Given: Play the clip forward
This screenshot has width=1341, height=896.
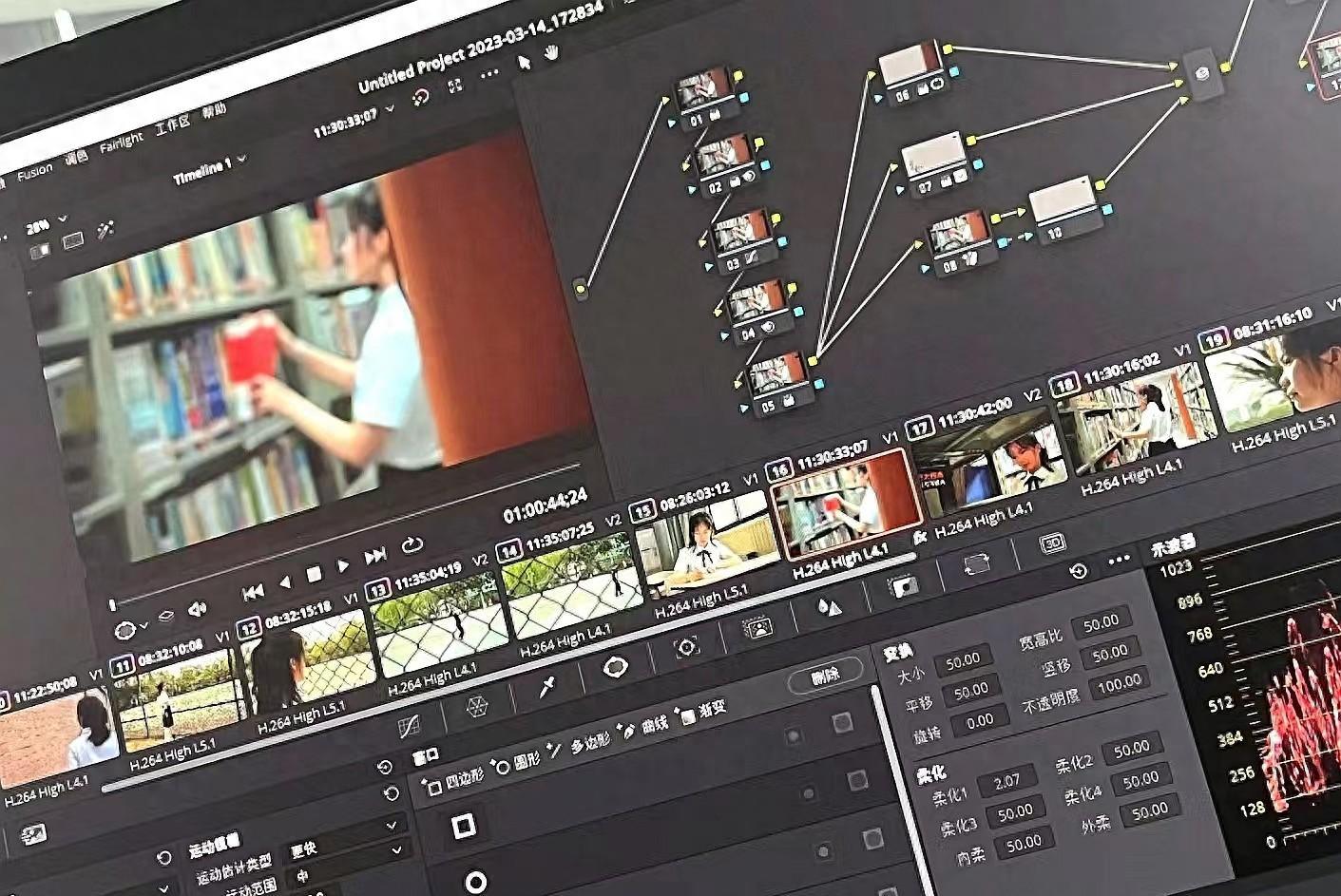Looking at the screenshot, I should click(343, 565).
